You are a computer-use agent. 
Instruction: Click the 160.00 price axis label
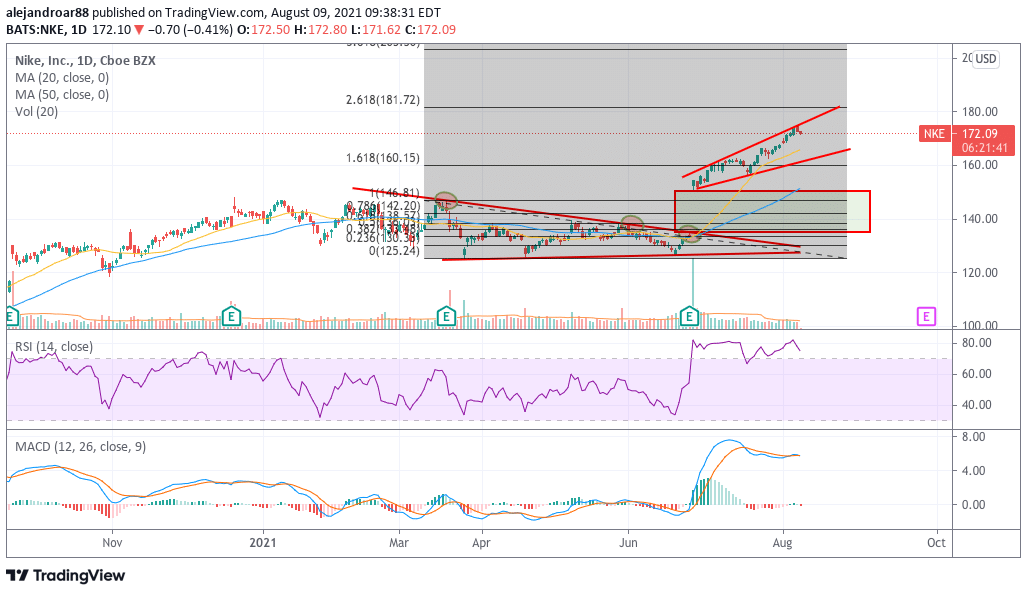(x=979, y=165)
